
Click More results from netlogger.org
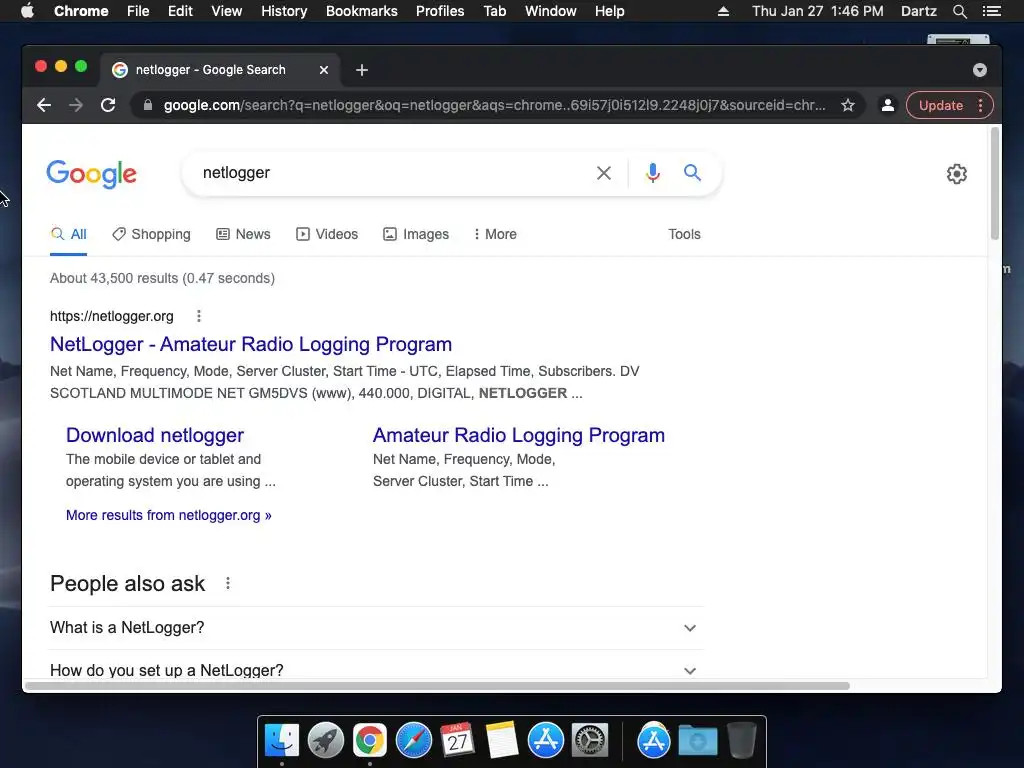(168, 515)
